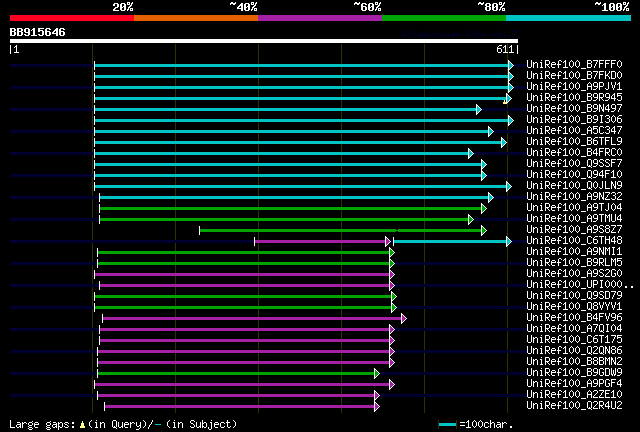Click the green alignment bar for UniRef100_Q8VYV1

click(243, 307)
